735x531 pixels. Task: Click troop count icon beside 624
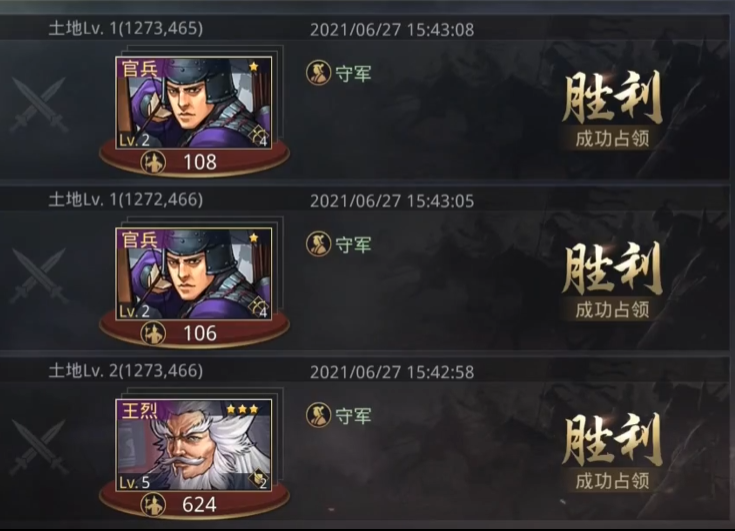(x=153, y=504)
